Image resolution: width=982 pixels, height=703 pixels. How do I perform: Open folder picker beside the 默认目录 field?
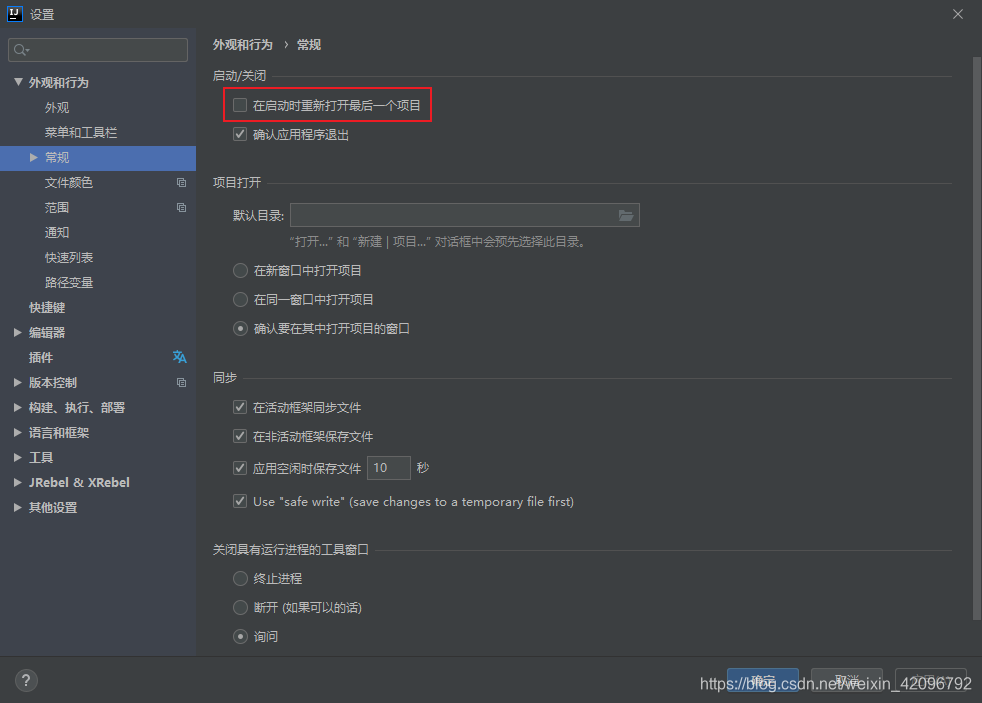tap(627, 214)
